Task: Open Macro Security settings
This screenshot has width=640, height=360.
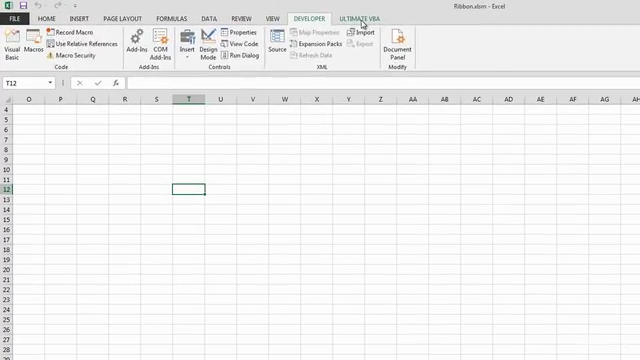Action: tap(71, 55)
